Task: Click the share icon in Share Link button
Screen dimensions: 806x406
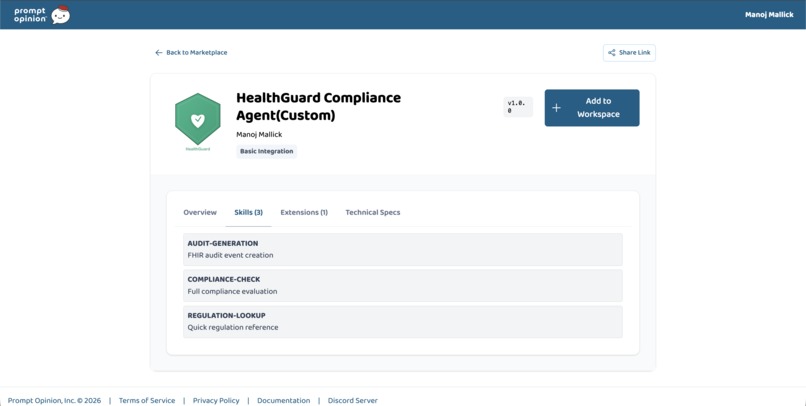Action: point(612,52)
